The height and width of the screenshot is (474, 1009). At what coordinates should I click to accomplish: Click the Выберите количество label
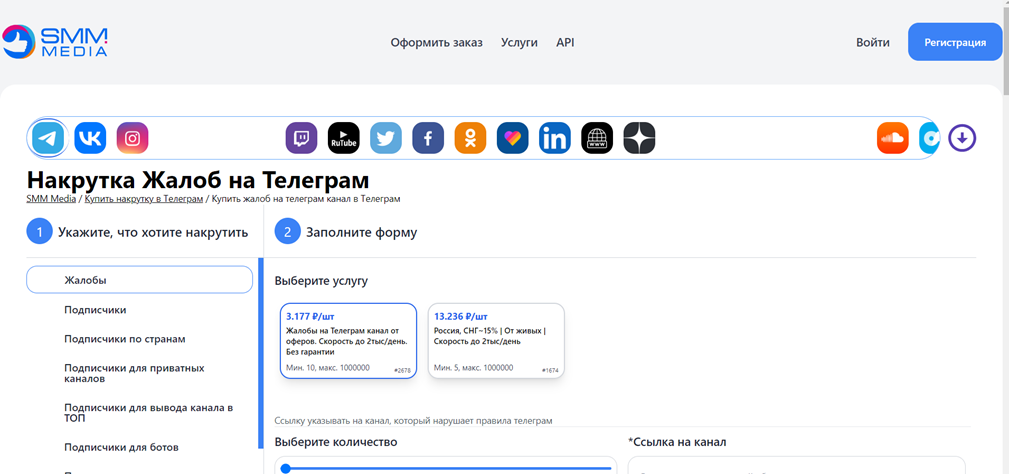tap(336, 442)
